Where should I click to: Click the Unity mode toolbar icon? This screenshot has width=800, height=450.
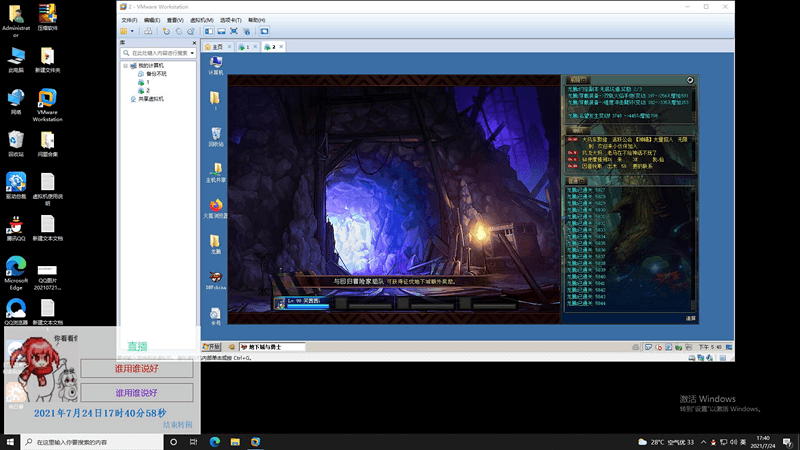(x=246, y=31)
